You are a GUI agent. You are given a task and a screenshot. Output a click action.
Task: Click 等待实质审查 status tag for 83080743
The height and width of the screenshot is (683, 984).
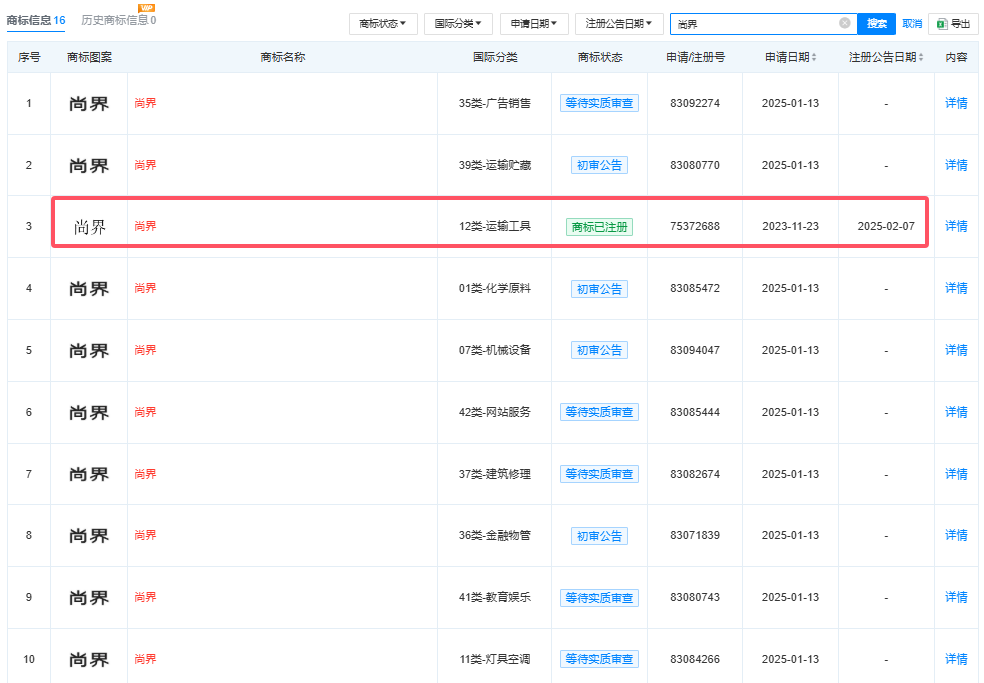pos(599,598)
